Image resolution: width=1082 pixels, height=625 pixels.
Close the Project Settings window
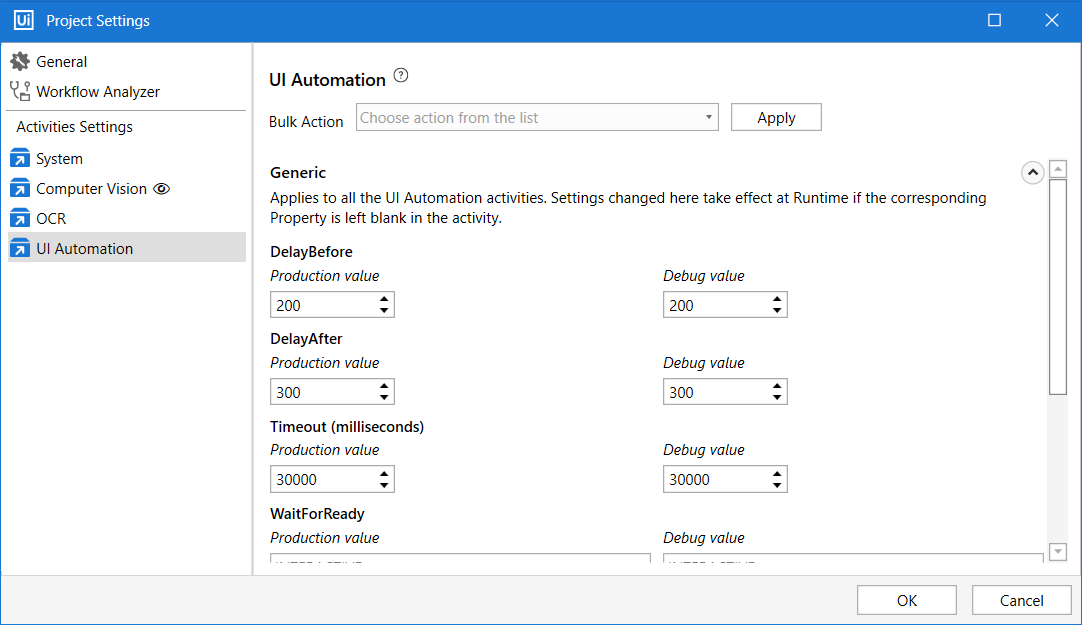pos(1052,20)
